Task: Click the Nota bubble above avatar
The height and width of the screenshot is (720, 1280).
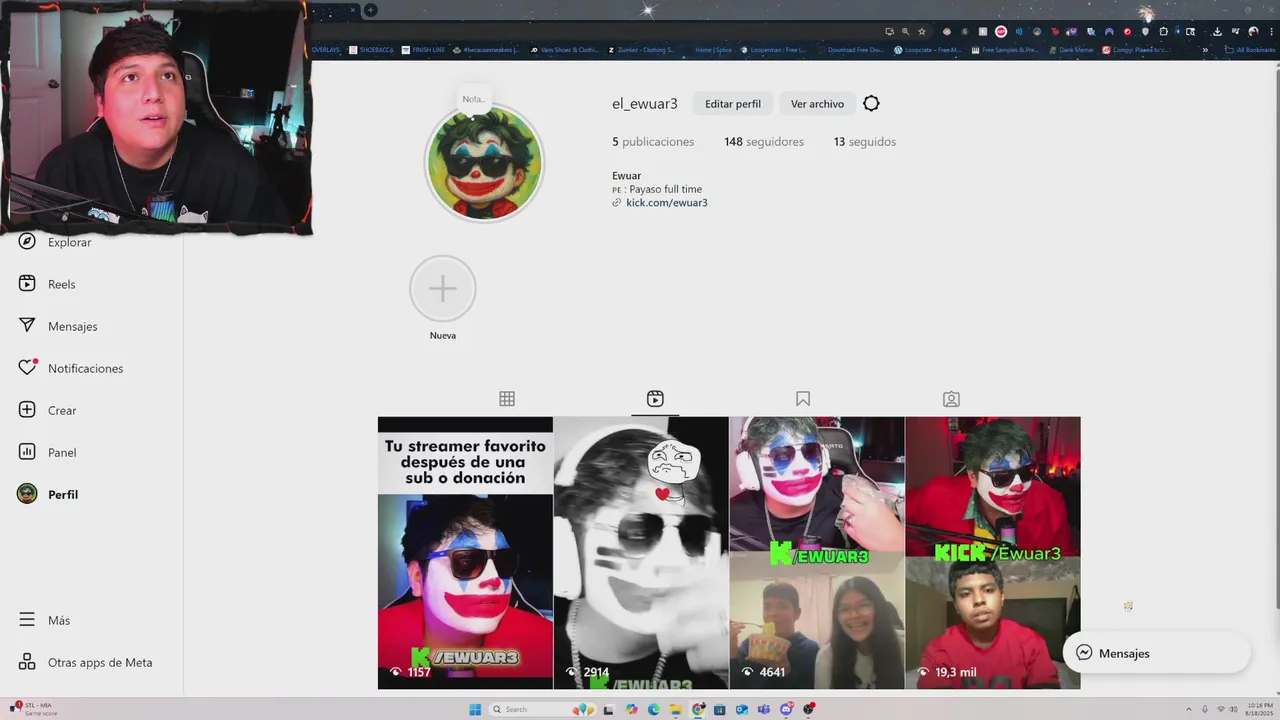Action: (473, 99)
